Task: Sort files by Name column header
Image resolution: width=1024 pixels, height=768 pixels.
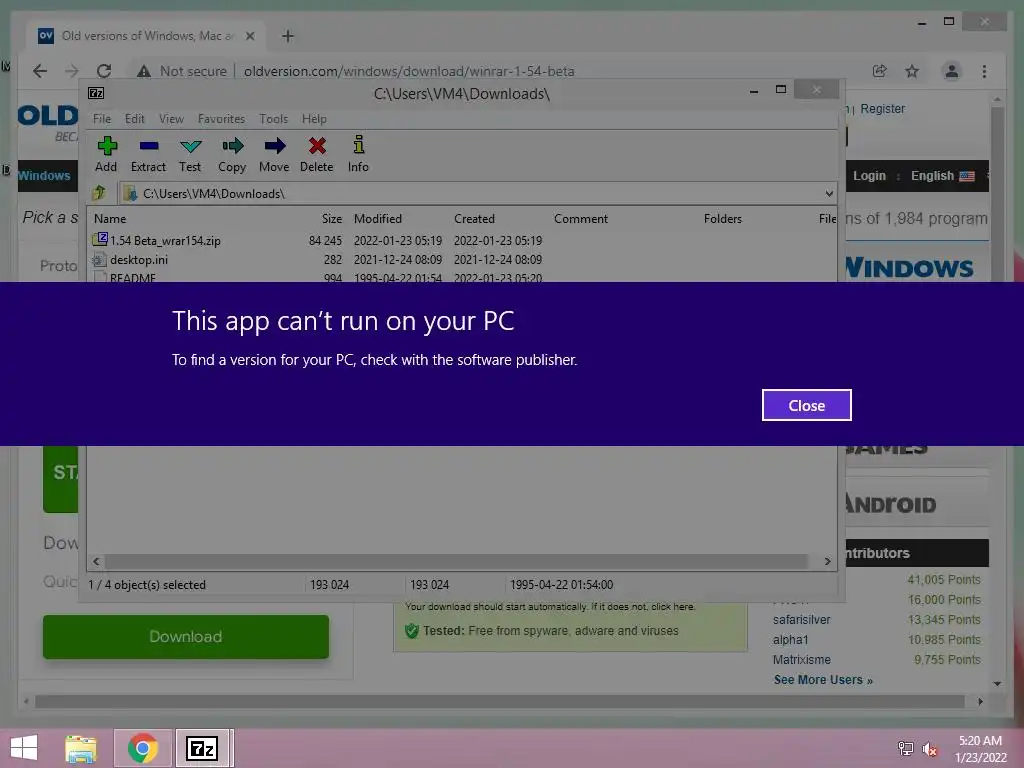Action: point(110,219)
